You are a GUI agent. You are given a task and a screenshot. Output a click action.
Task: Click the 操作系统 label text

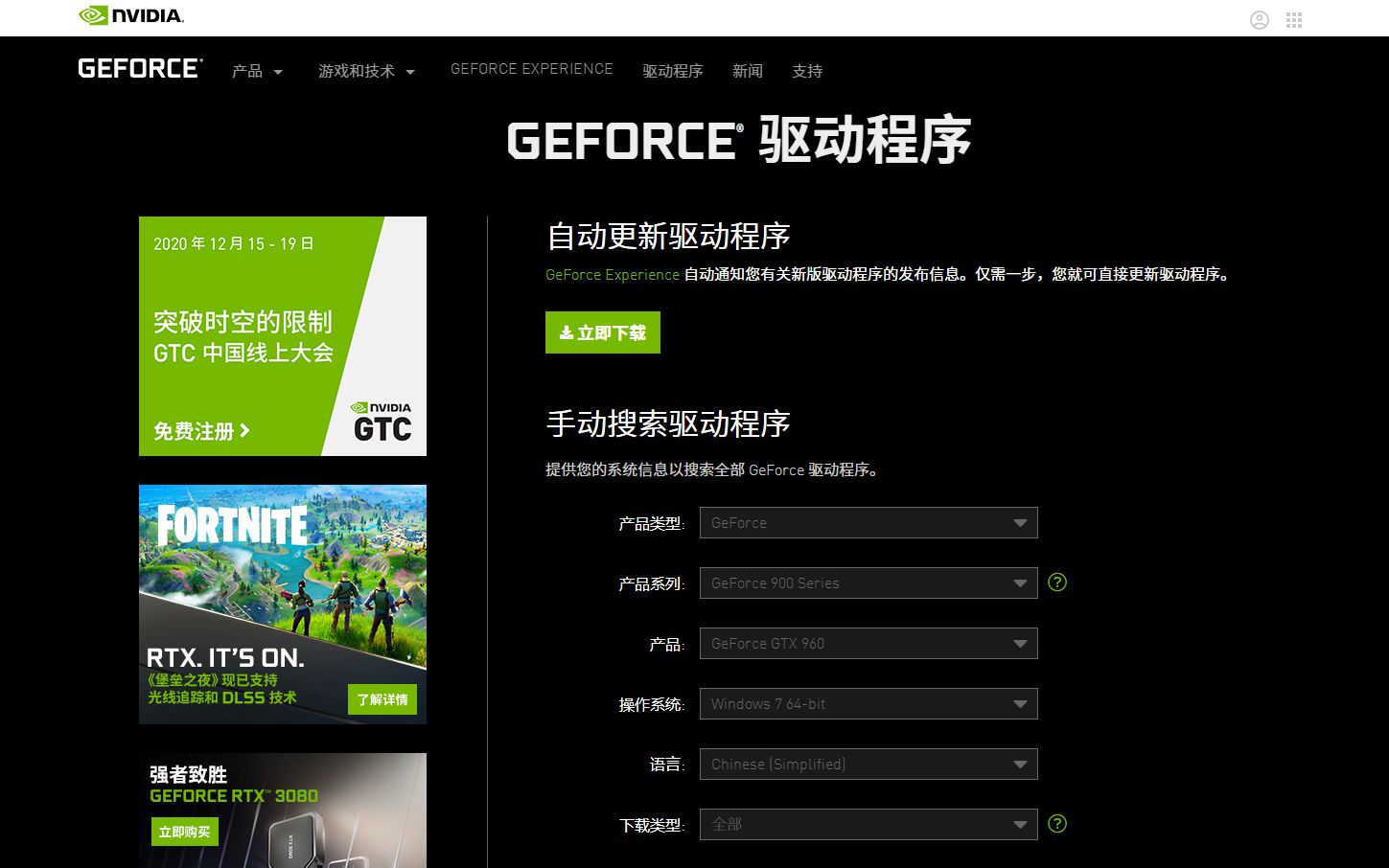(652, 705)
